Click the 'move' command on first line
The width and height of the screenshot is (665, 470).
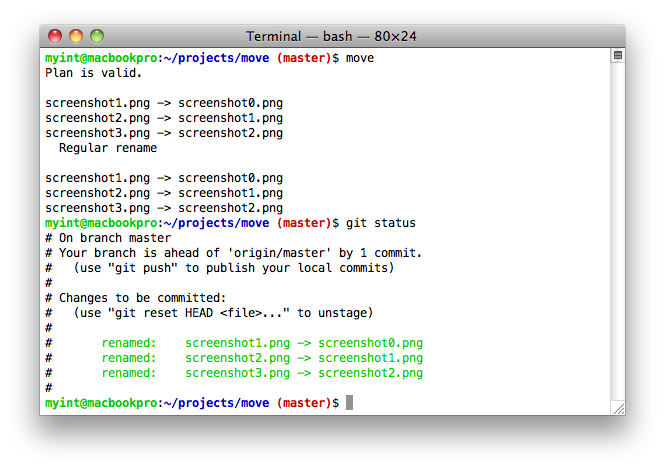coord(360,58)
